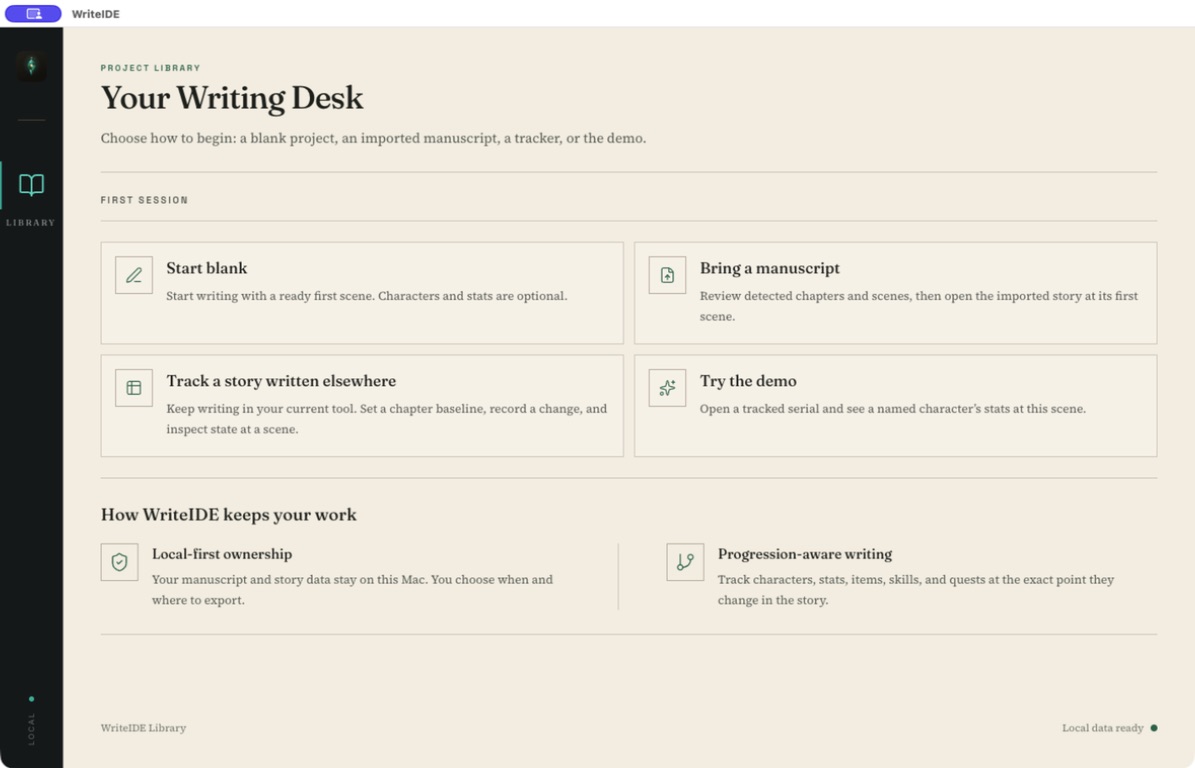The height and width of the screenshot is (768, 1195).
Task: Click the Progression-aware writing title
Action: [x=805, y=554]
